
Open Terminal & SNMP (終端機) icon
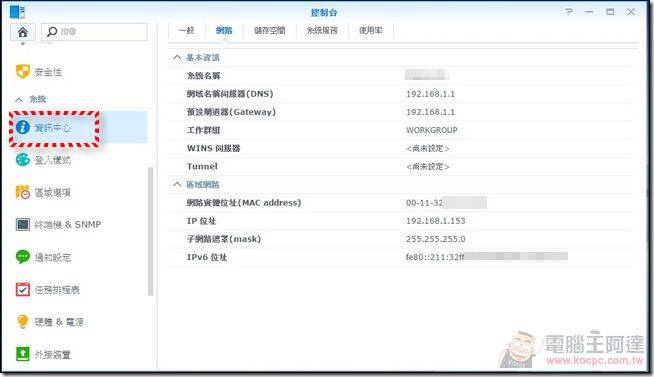pyautogui.click(x=23, y=224)
